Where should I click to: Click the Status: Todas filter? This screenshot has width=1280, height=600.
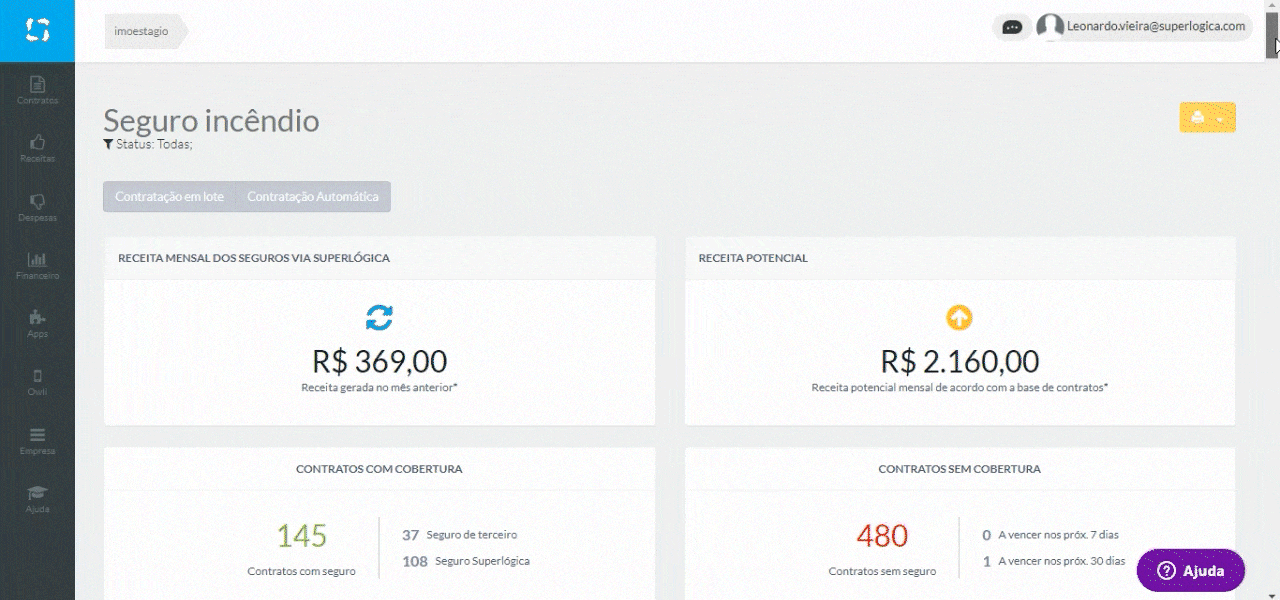(148, 144)
